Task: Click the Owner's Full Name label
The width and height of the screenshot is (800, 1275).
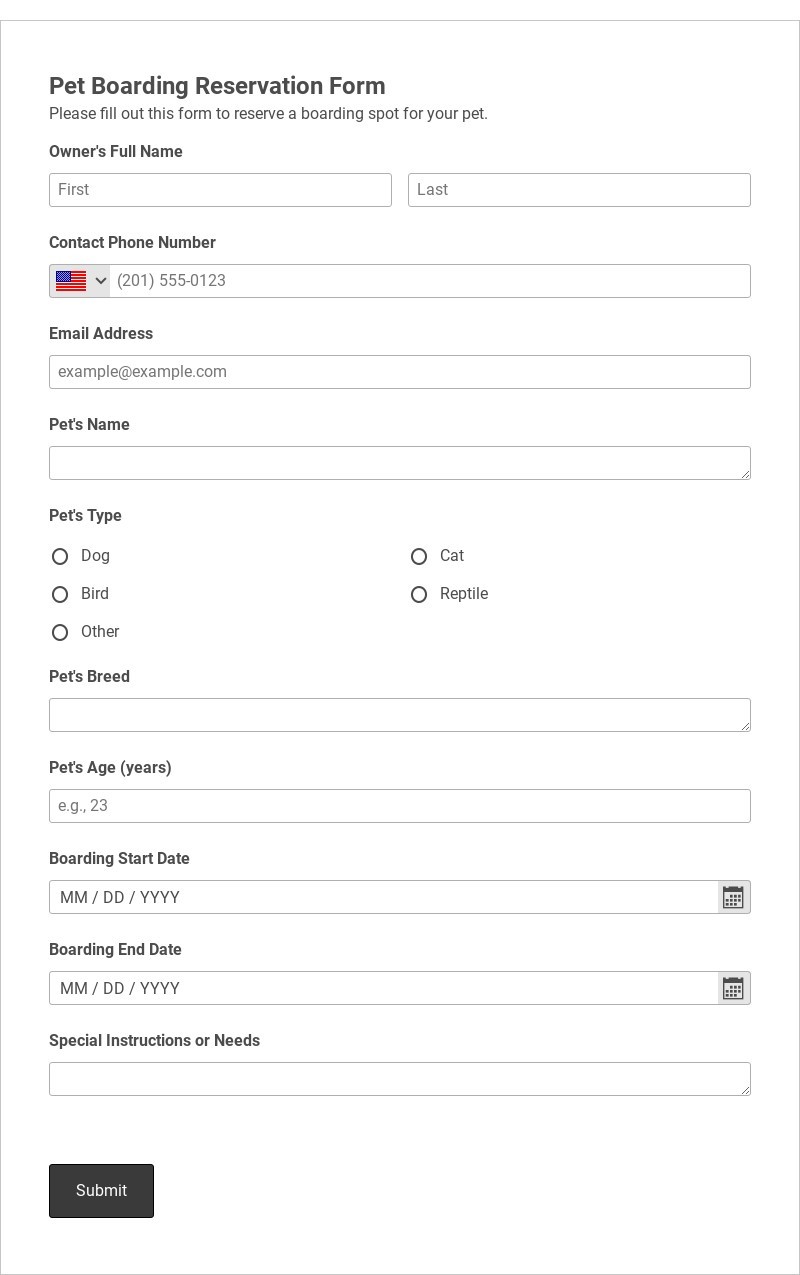Action: pyautogui.click(x=116, y=152)
